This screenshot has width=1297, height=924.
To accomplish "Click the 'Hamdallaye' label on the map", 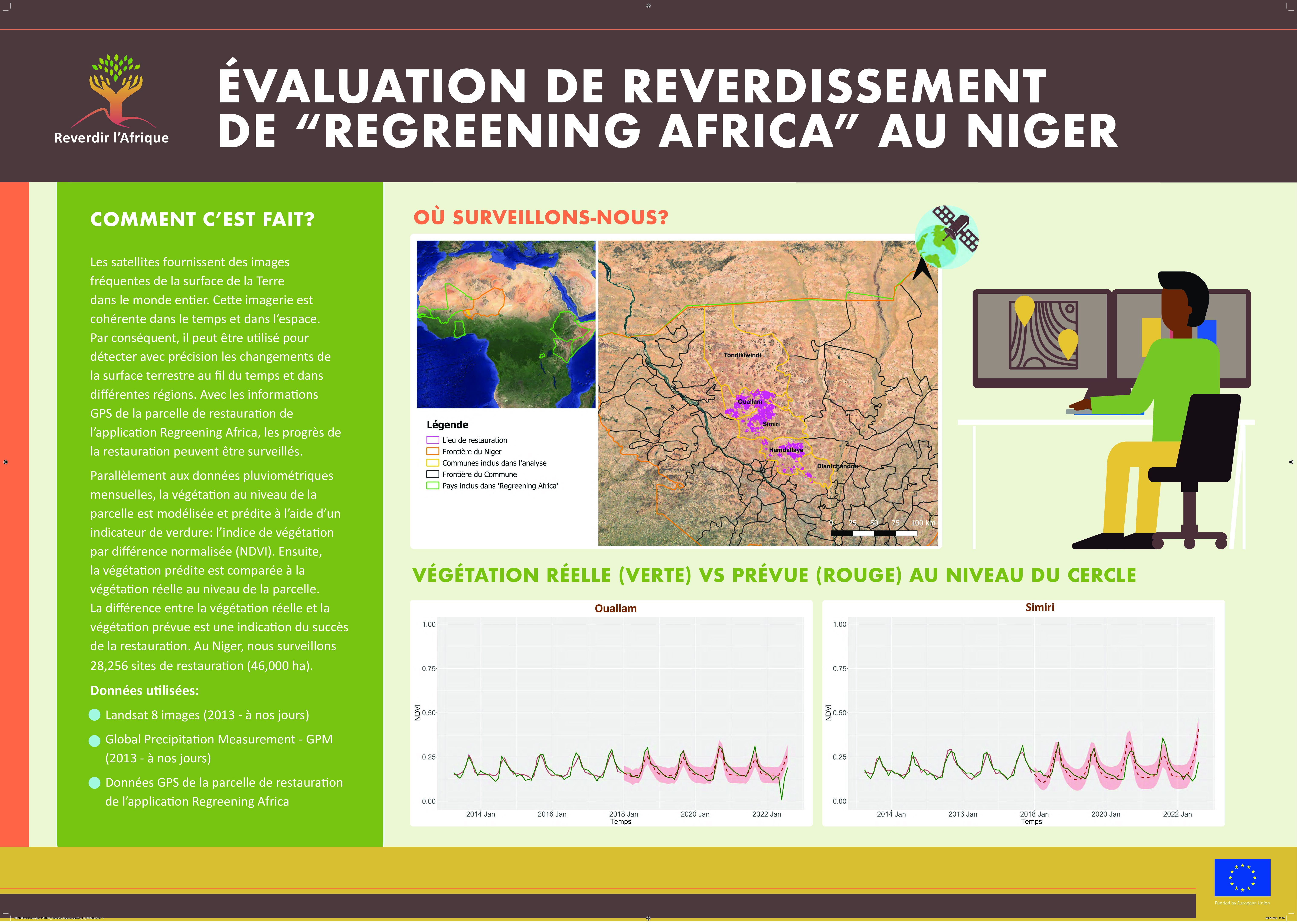I will click(786, 450).
